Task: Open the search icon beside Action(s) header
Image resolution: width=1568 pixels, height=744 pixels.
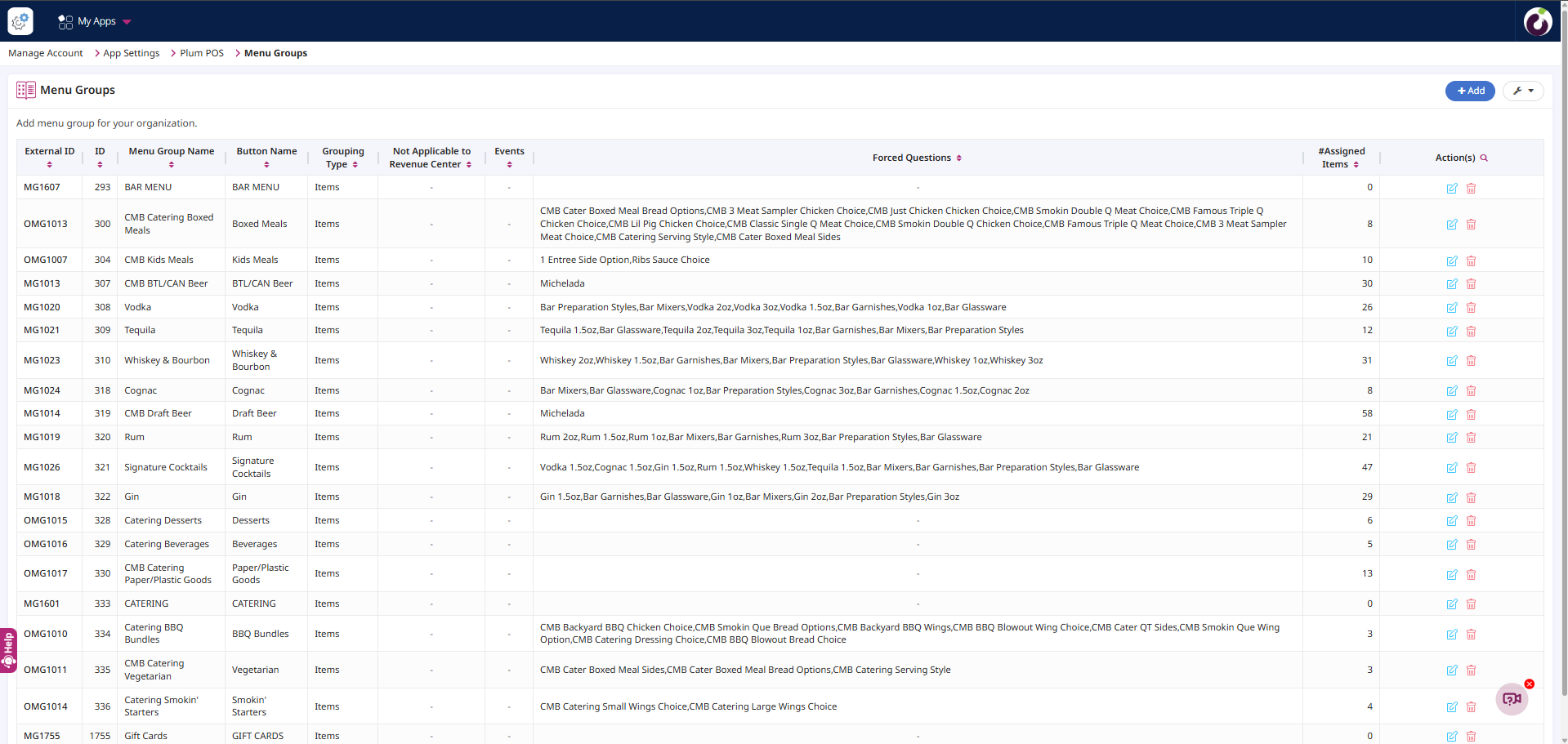Action: [1484, 158]
